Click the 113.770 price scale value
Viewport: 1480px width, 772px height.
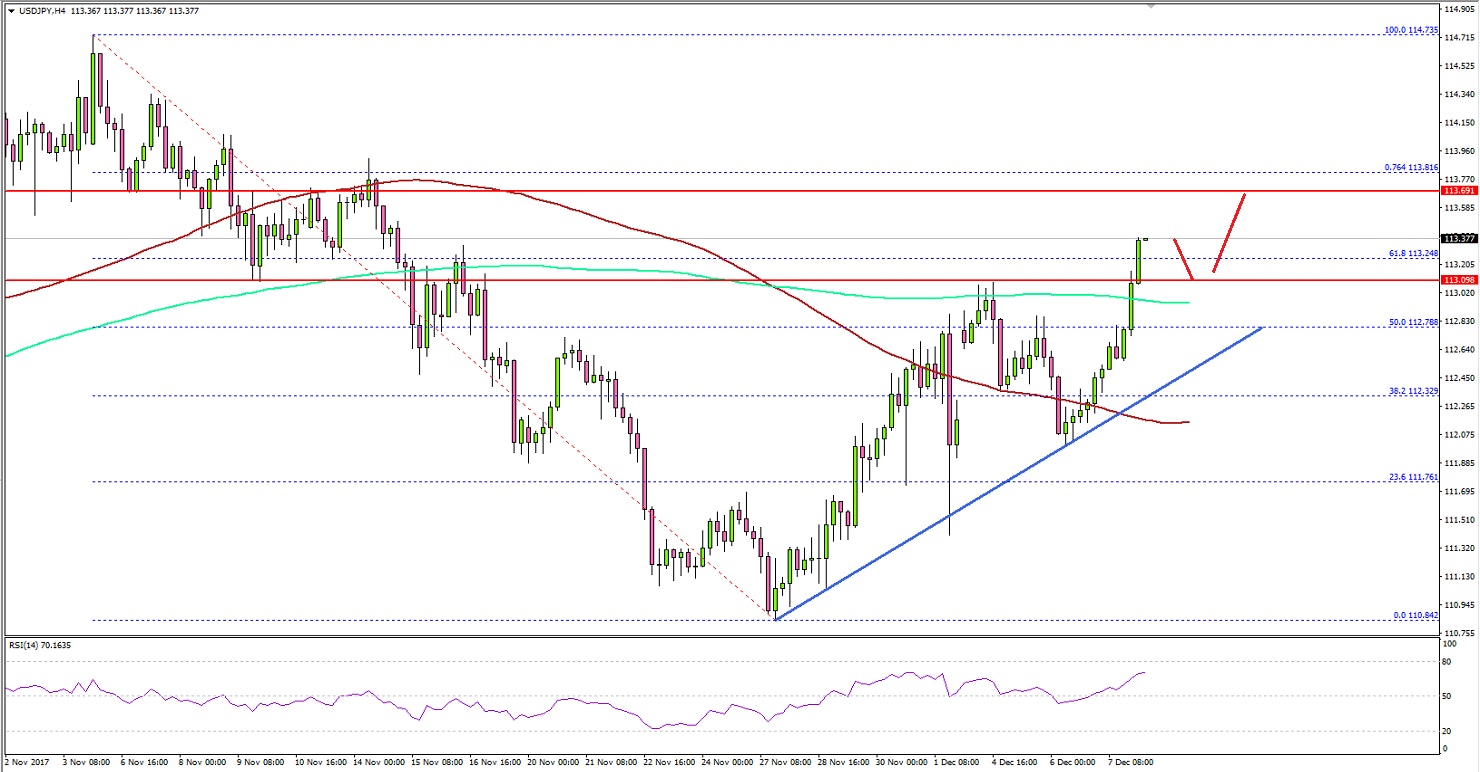tap(1460, 180)
